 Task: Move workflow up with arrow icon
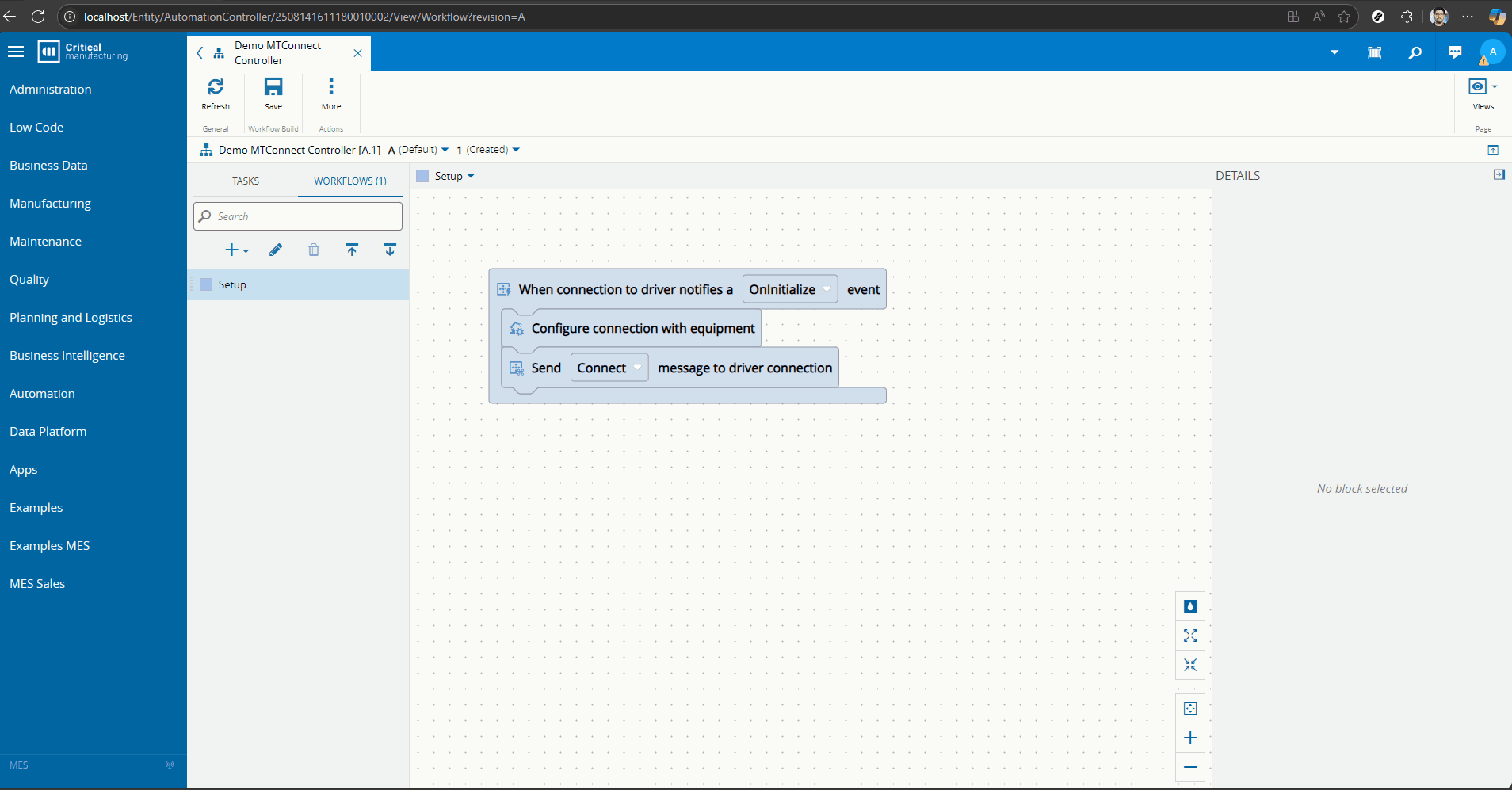pyautogui.click(x=352, y=250)
